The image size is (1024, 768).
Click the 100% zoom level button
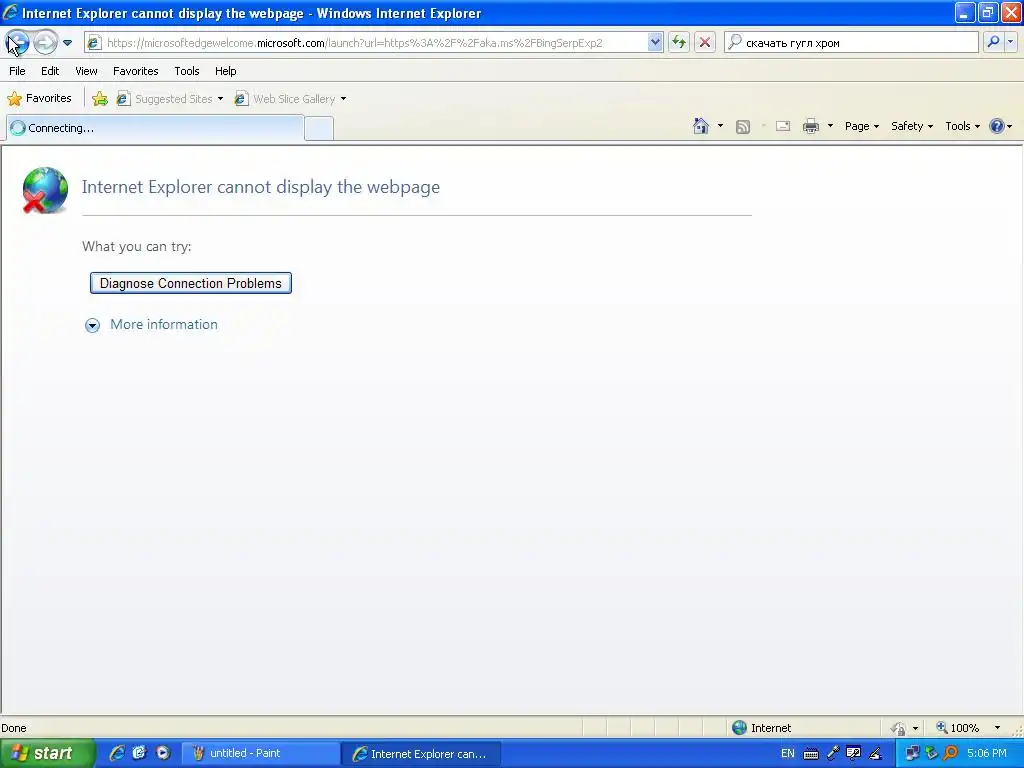coord(958,728)
